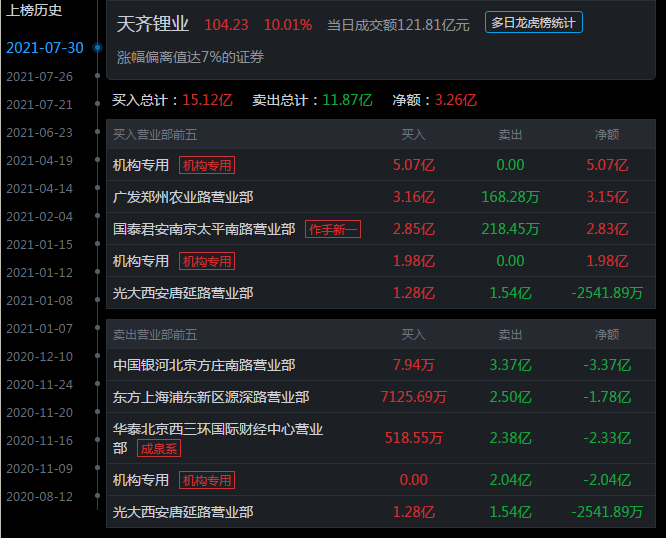Click the 104.23 stock price
The width and height of the screenshot is (666, 538).
click(x=226, y=25)
